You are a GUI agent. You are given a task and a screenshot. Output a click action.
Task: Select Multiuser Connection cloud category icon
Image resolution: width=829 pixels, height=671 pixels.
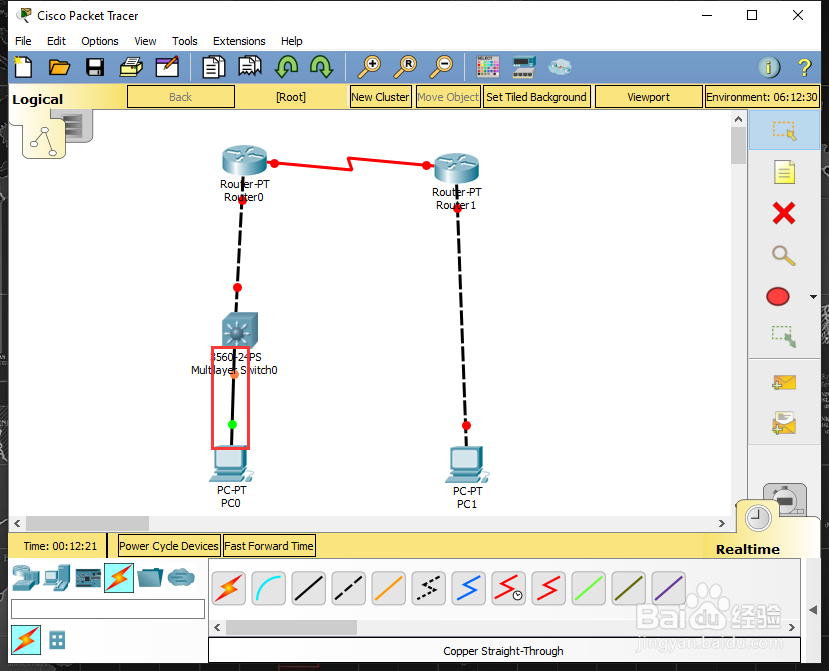pyautogui.click(x=181, y=577)
